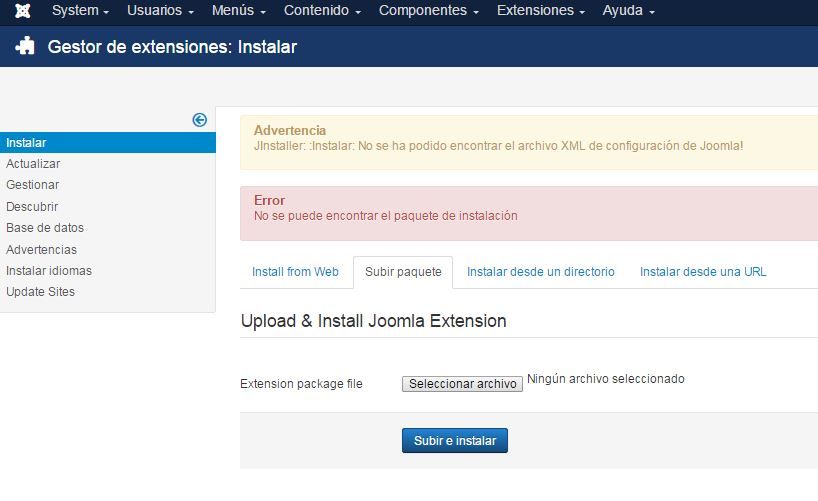This screenshot has height=501, width=818.
Task: Open the Componentes menu
Action: click(429, 10)
